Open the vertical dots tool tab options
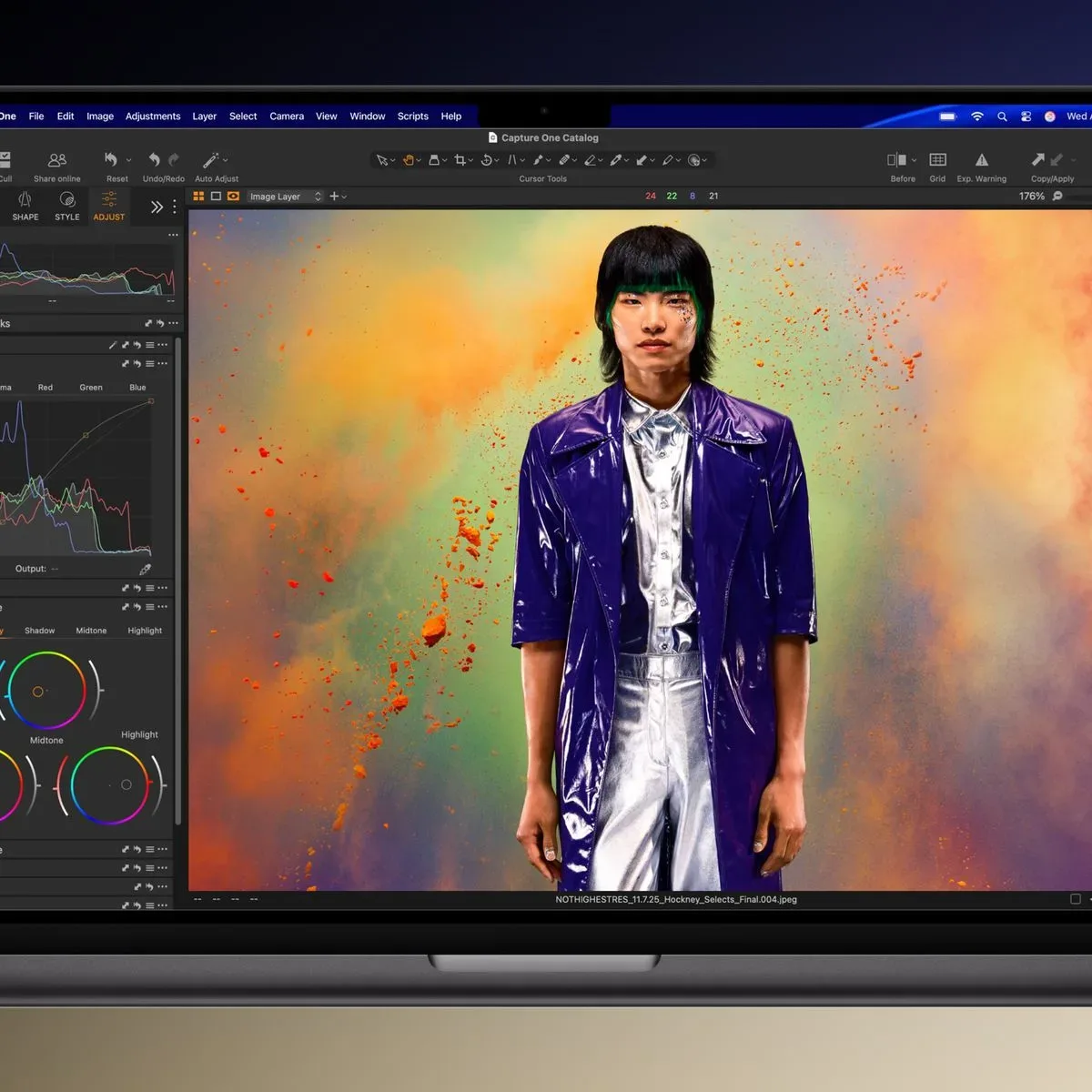The width and height of the screenshot is (1092, 1092). click(175, 207)
